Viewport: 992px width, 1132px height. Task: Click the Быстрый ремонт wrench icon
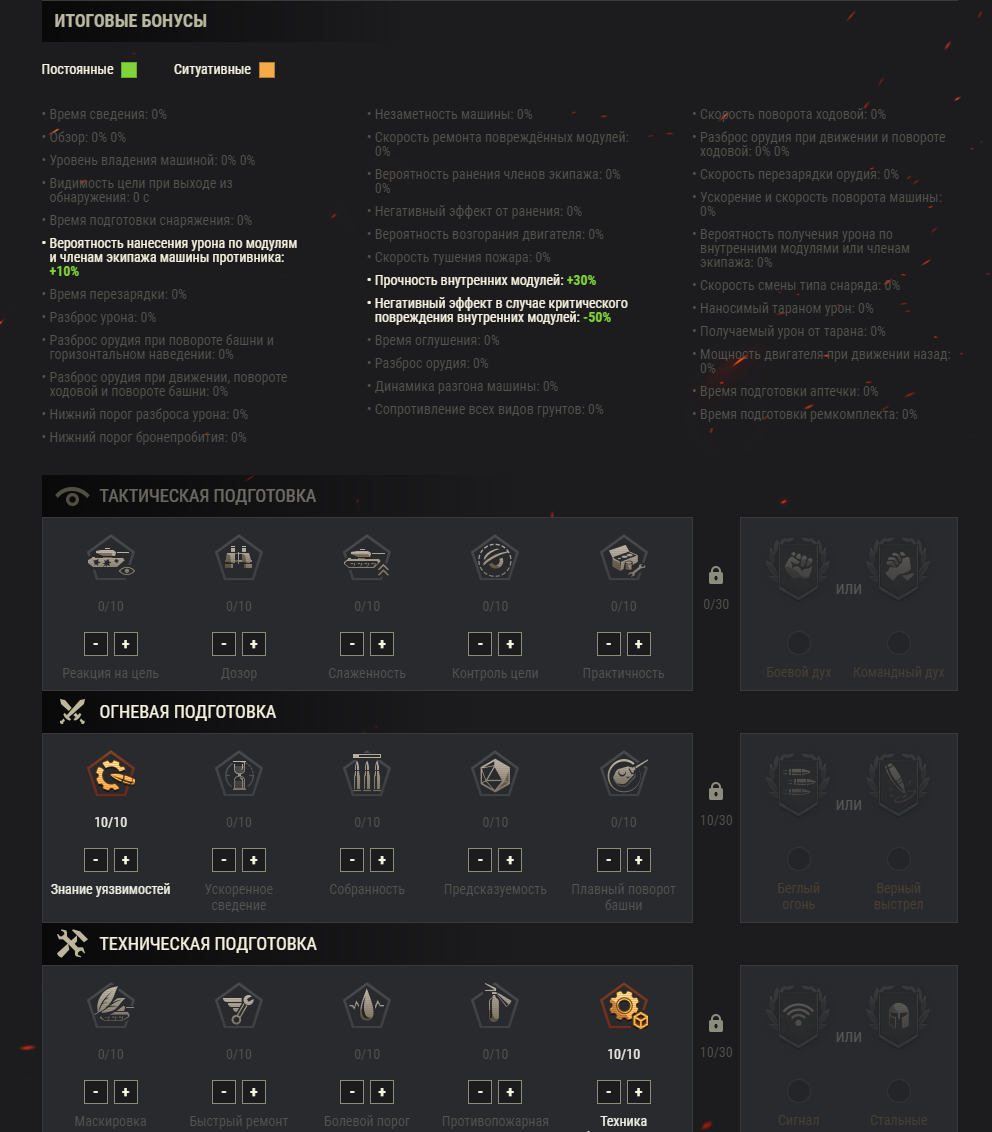239,1006
